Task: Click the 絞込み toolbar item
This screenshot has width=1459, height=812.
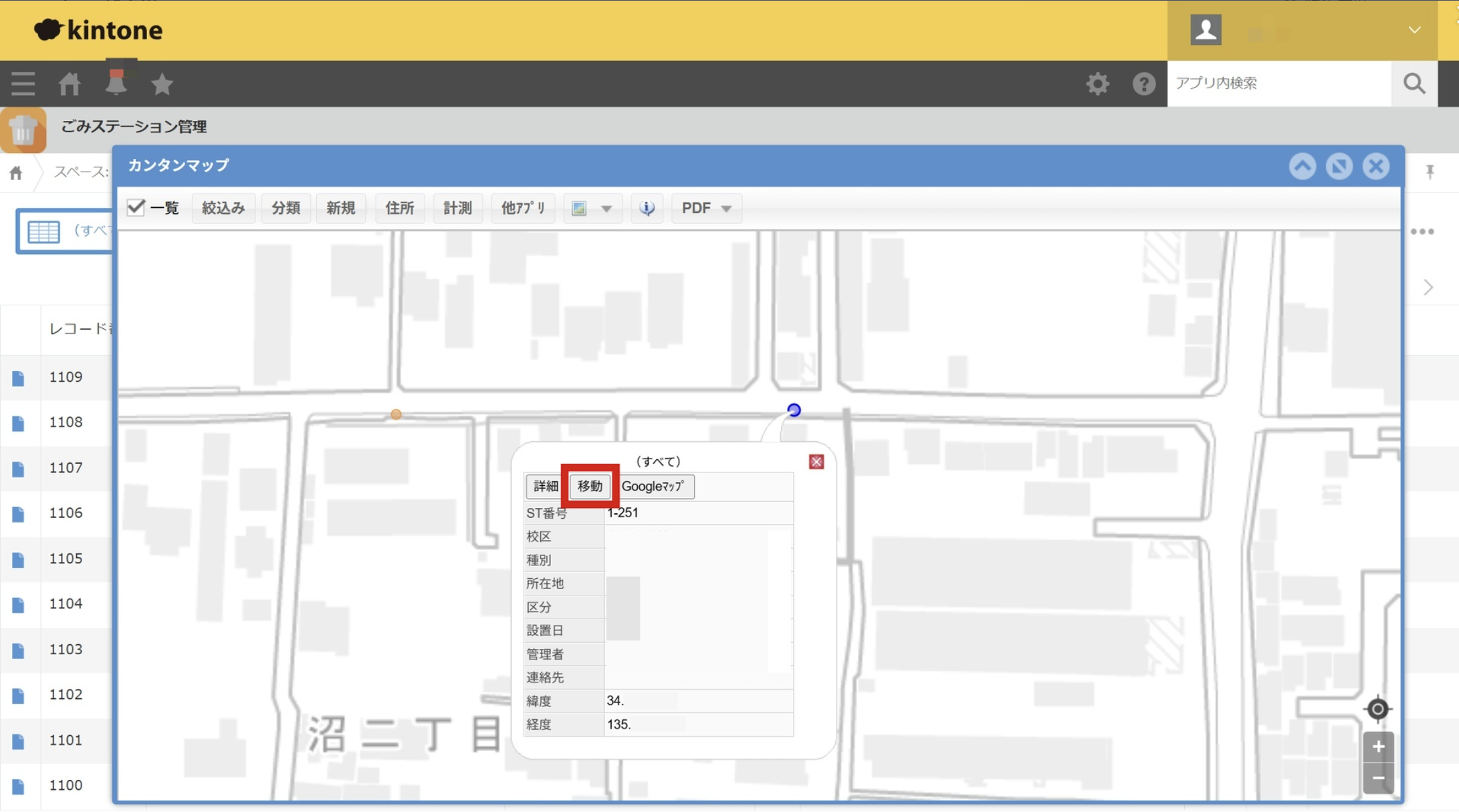Action: coord(223,209)
